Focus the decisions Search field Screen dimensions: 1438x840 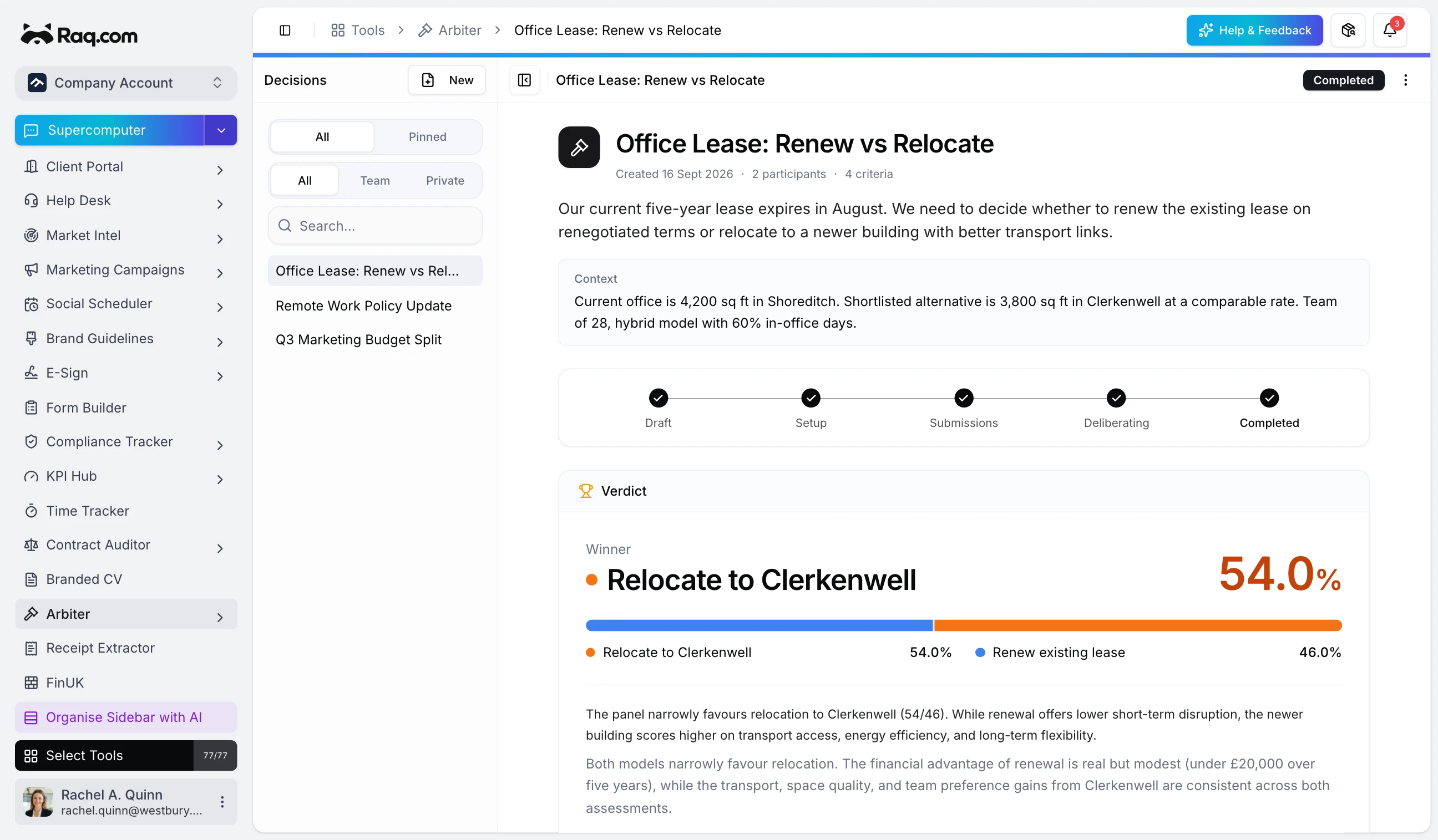pos(375,226)
